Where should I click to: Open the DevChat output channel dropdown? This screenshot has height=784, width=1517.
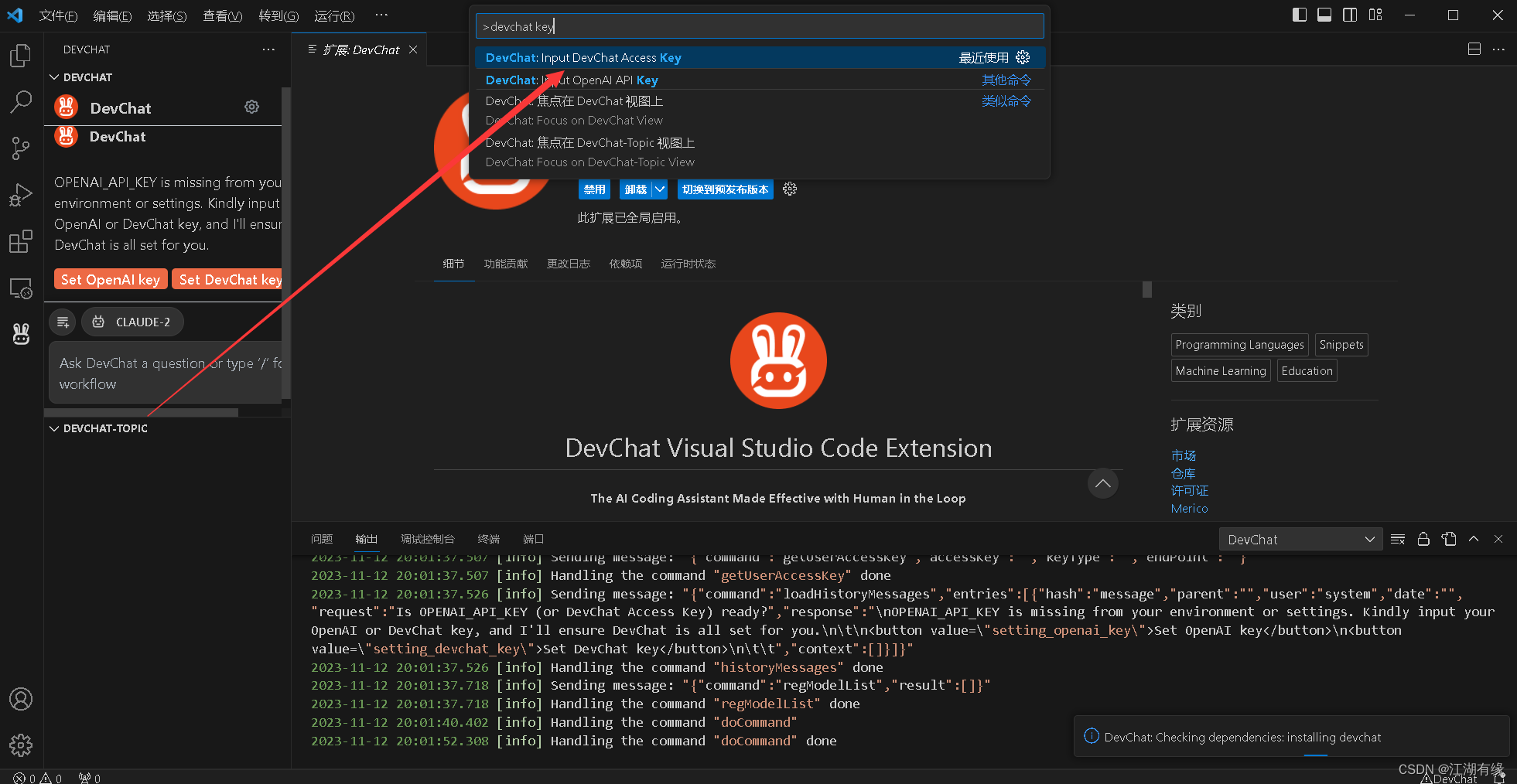(1300, 540)
